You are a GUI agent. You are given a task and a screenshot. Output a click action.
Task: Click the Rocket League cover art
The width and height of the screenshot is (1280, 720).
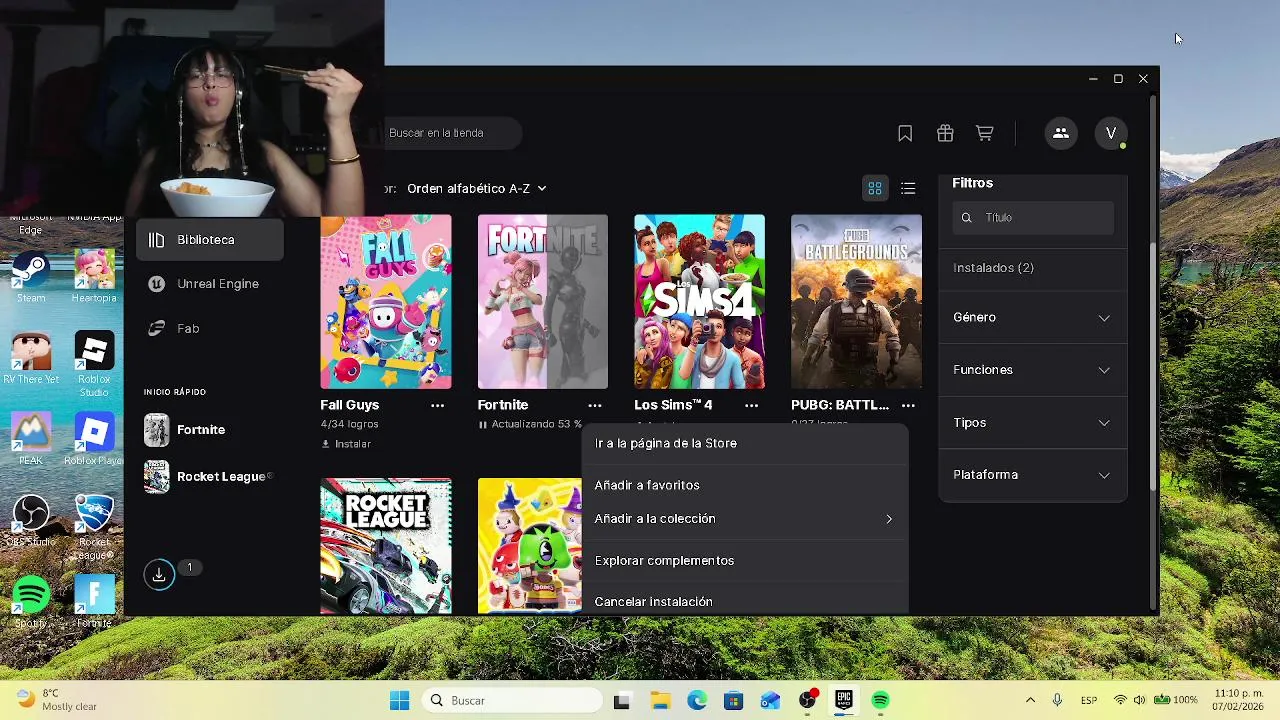tap(386, 546)
